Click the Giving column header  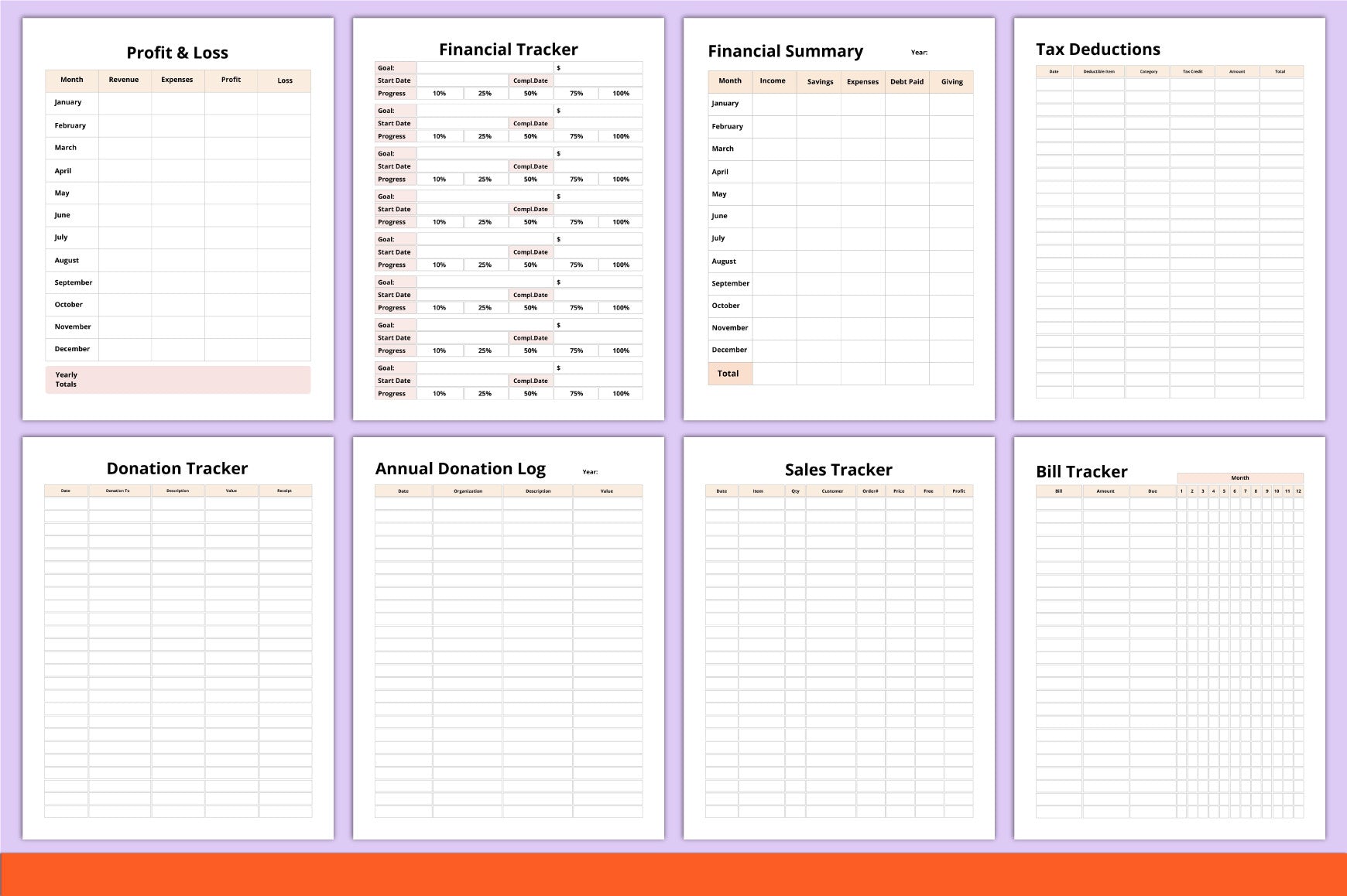pos(951,81)
